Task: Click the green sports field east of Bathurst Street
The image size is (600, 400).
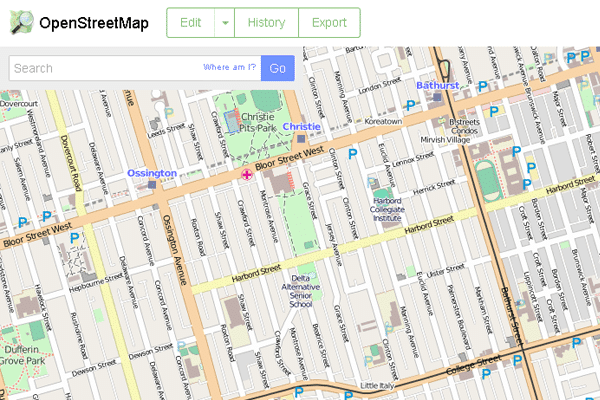Action: coord(488,181)
